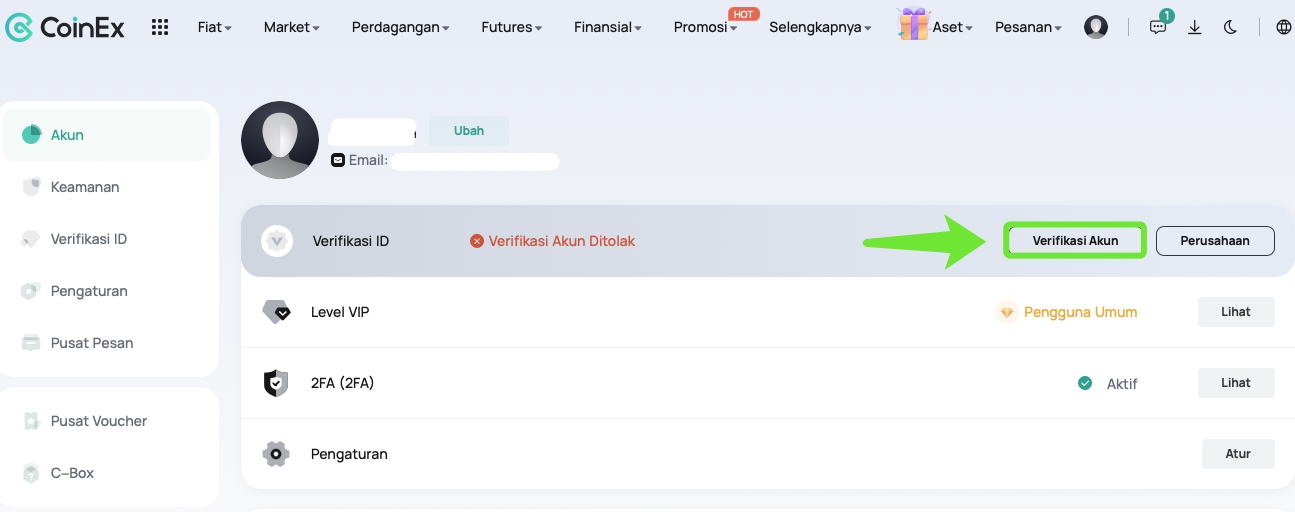Click the large profile avatar picture
The height and width of the screenshot is (512, 1295).
[x=280, y=140]
